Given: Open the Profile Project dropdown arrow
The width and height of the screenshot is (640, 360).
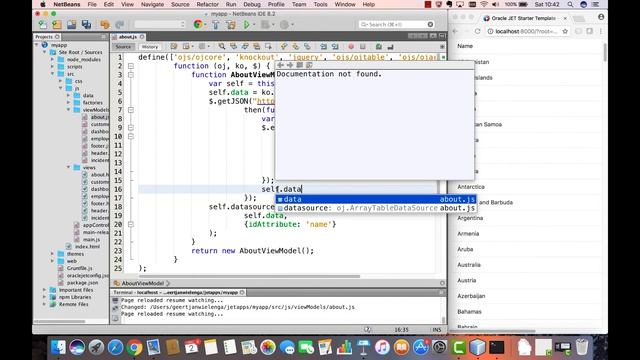Looking at the screenshot, I should (292, 24).
